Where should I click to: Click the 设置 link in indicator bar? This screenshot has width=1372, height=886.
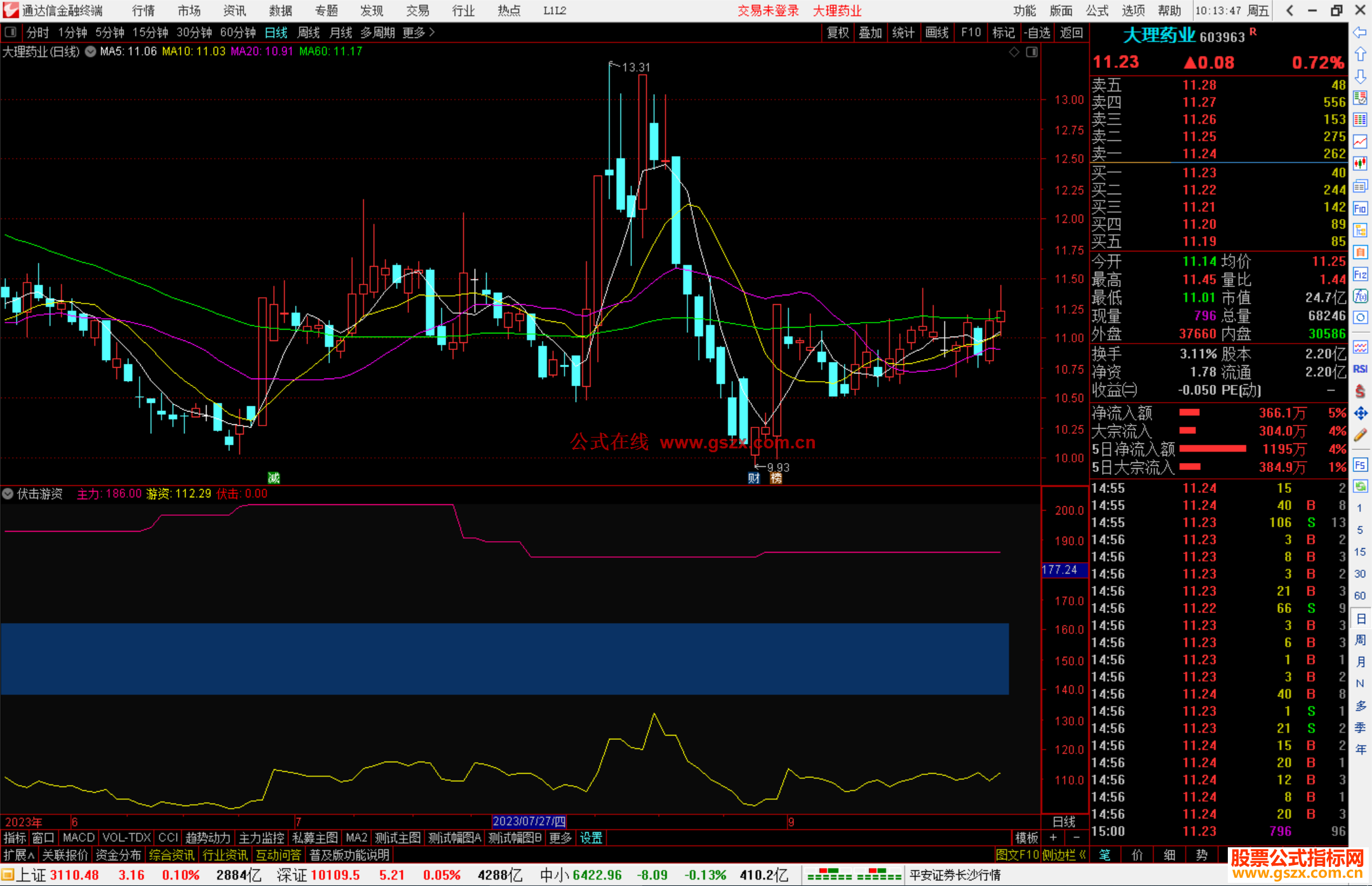(x=591, y=838)
